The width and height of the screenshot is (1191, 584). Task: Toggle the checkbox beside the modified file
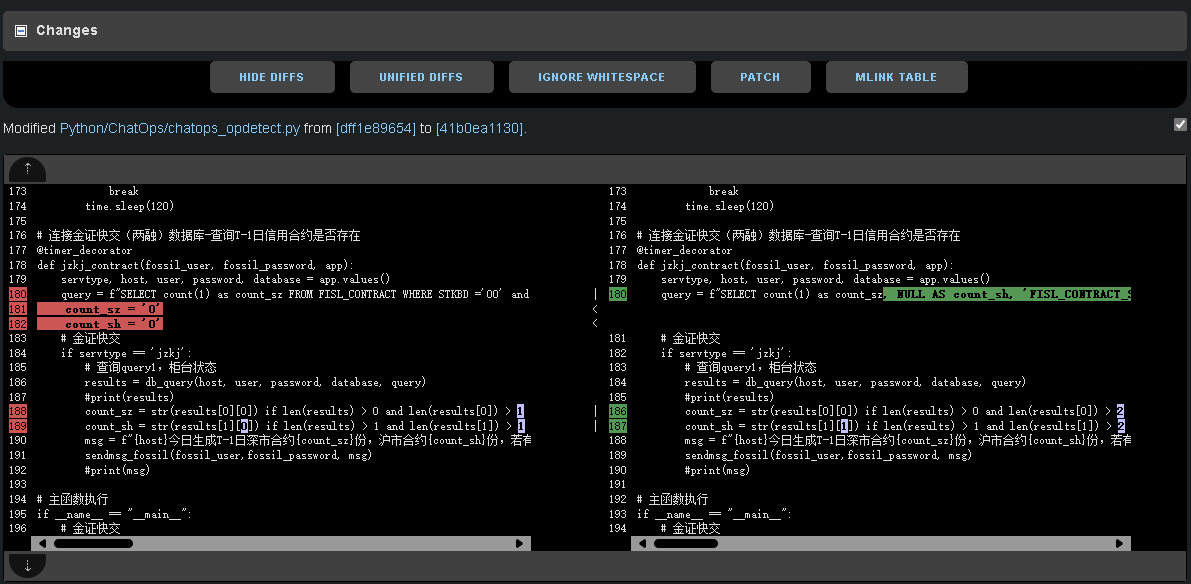pos(1180,125)
